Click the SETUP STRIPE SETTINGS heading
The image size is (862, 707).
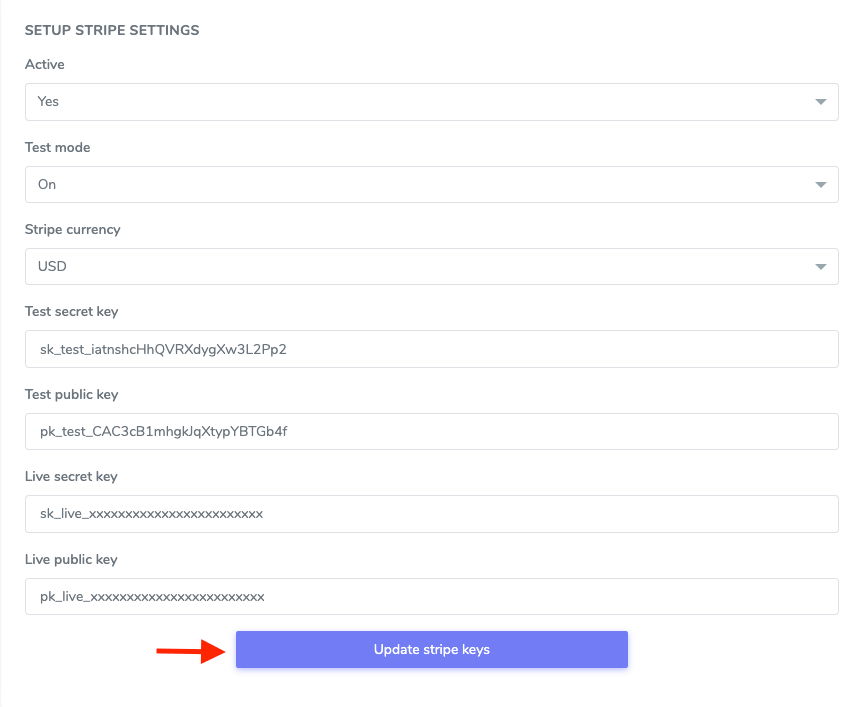112,30
